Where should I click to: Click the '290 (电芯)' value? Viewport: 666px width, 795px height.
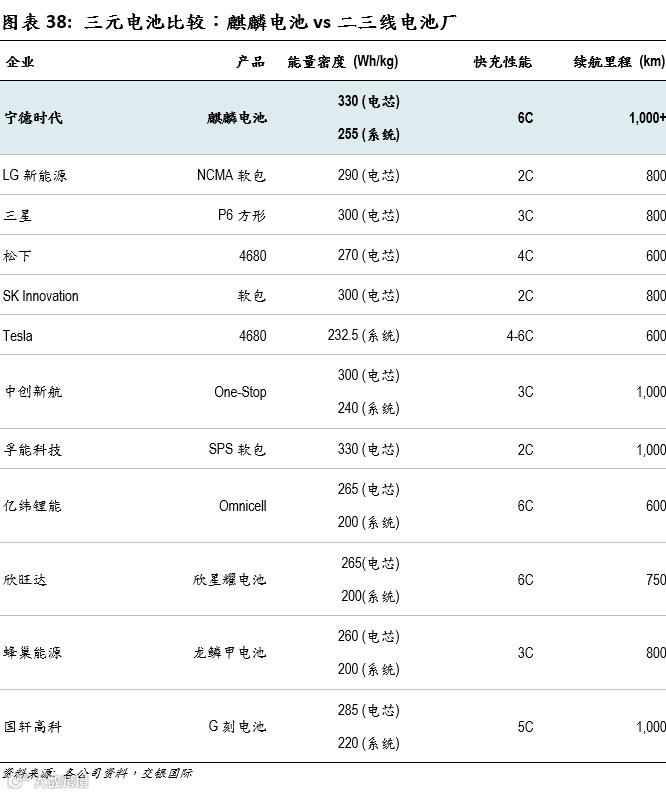click(x=369, y=175)
